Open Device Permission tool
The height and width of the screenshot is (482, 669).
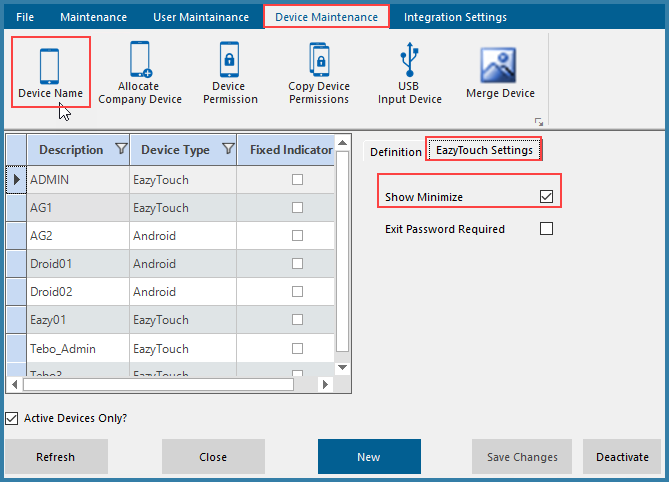pos(230,73)
